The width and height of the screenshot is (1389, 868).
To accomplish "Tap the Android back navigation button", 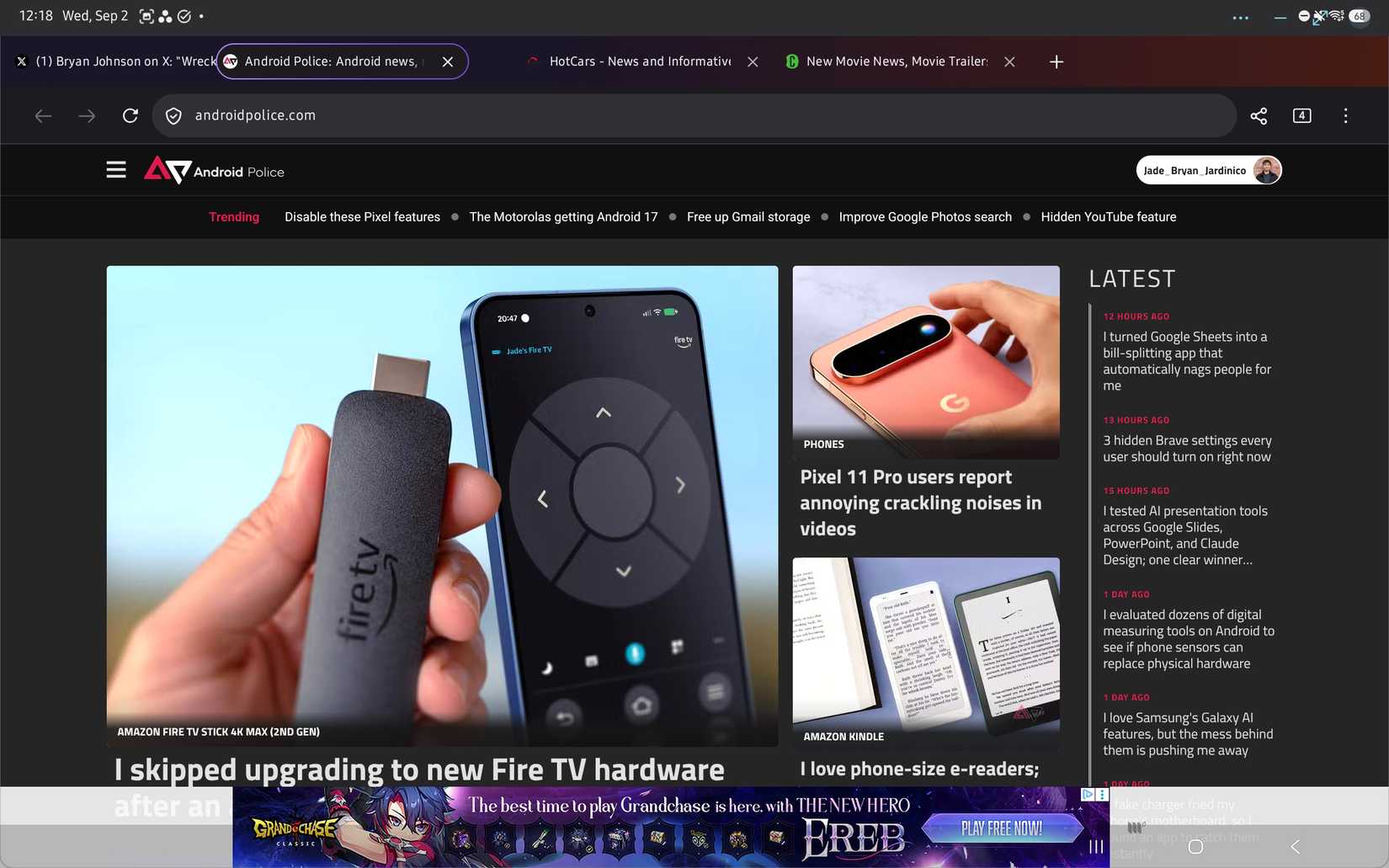I will pos(1295,846).
